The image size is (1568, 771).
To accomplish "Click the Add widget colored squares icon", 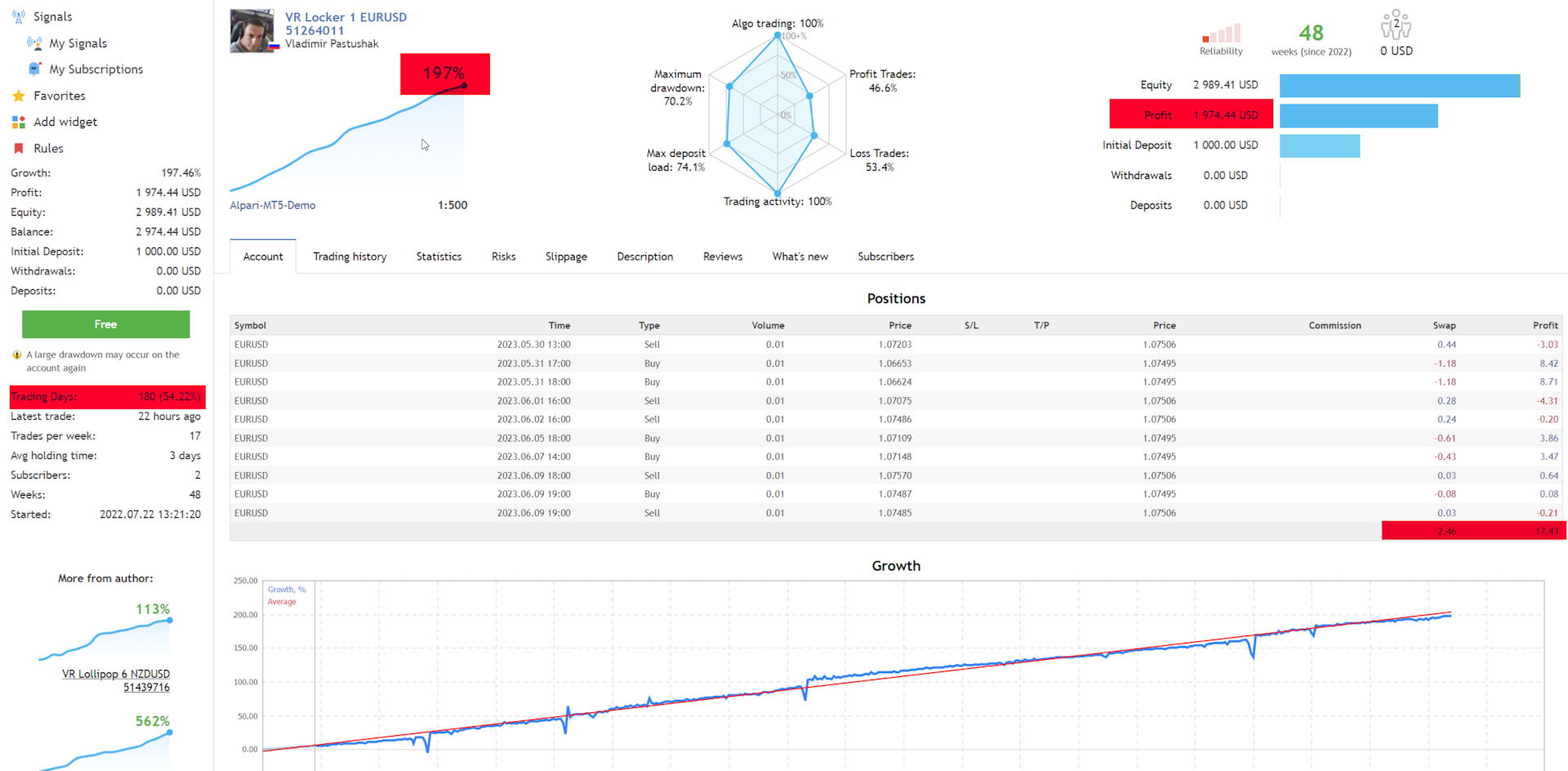I will (18, 122).
